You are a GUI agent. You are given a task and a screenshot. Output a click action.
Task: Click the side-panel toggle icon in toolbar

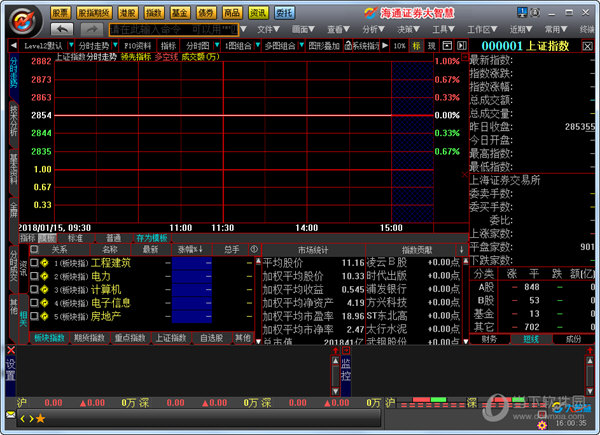point(462,46)
